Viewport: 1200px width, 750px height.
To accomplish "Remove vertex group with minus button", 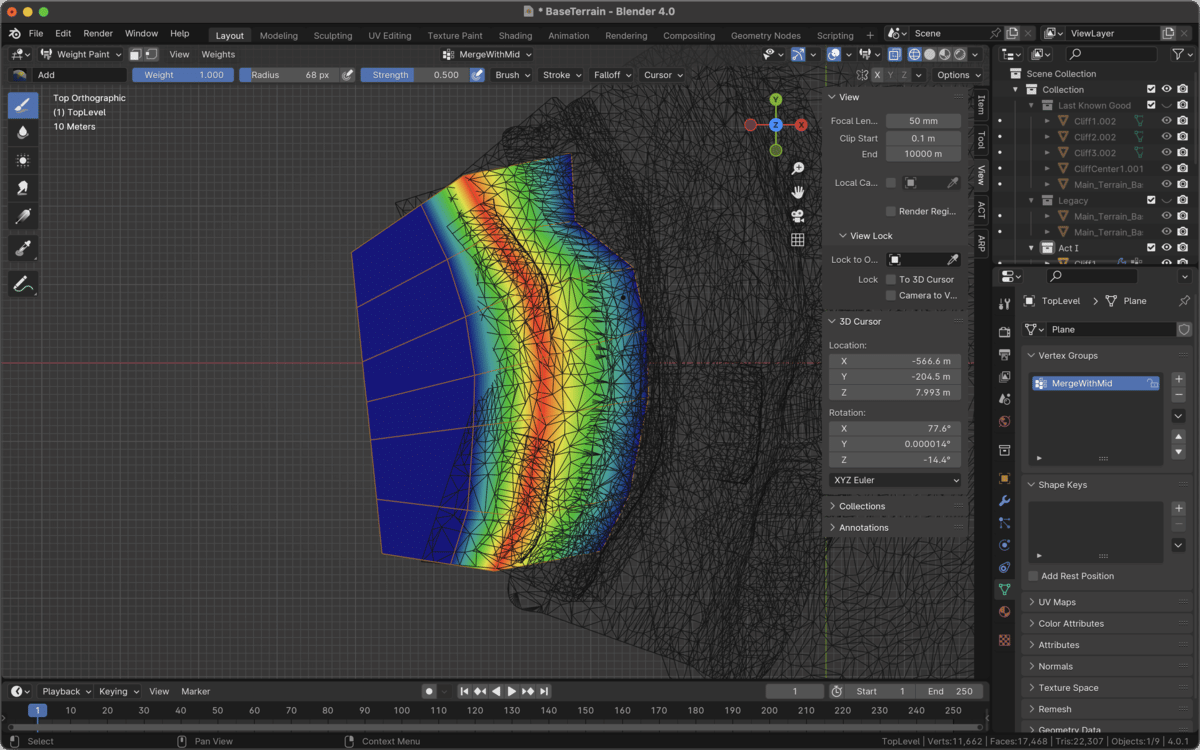I will click(x=1179, y=396).
